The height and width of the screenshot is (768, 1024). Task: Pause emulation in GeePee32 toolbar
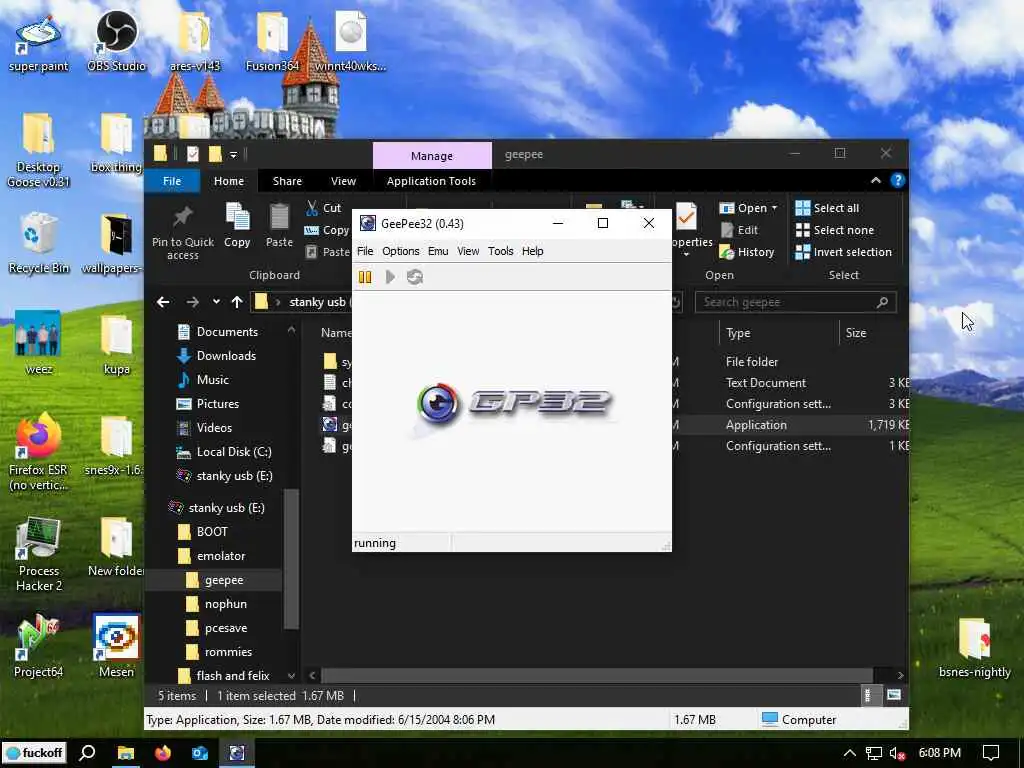(365, 277)
